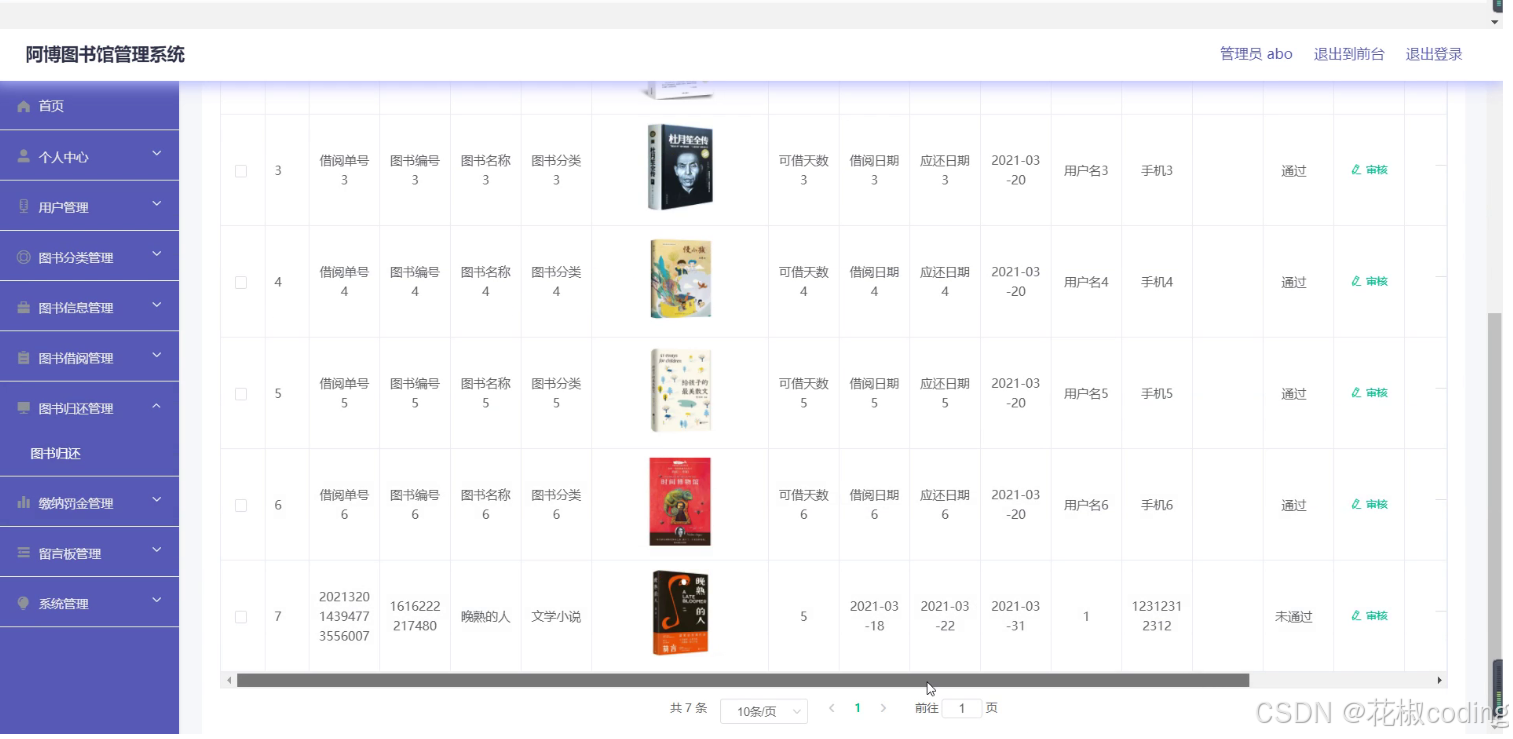Go to previous page with left arrow

831,708
